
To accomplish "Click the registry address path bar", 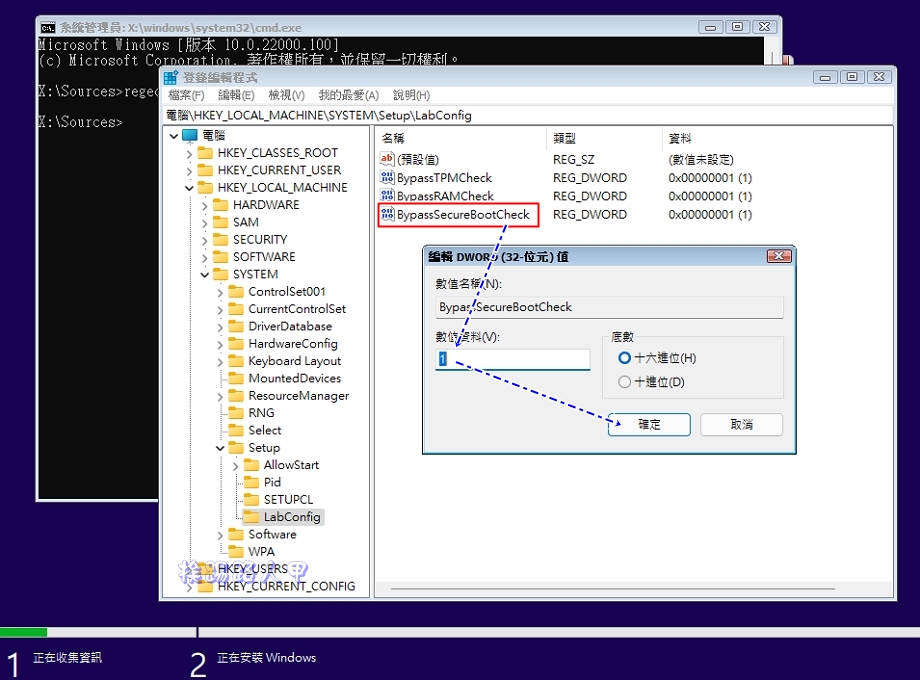I will tap(528, 116).
